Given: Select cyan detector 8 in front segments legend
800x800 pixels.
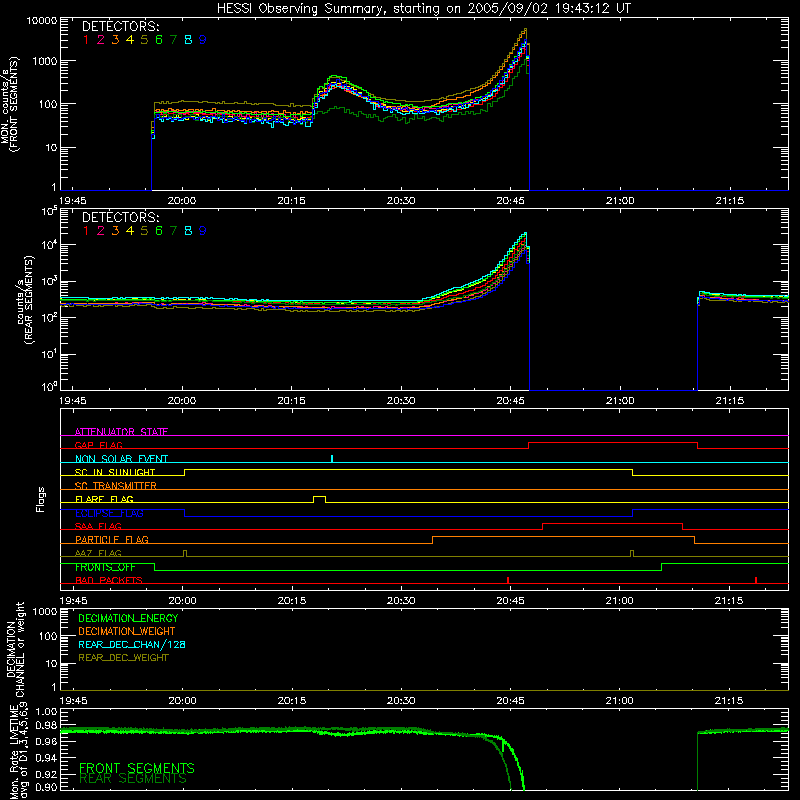Looking at the screenshot, I should click(188, 40).
